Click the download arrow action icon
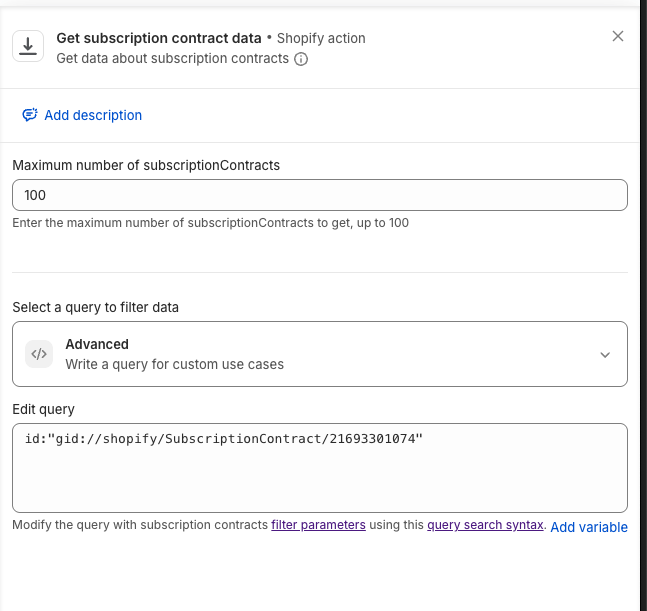Viewport: 647px width, 611px height. (28, 46)
